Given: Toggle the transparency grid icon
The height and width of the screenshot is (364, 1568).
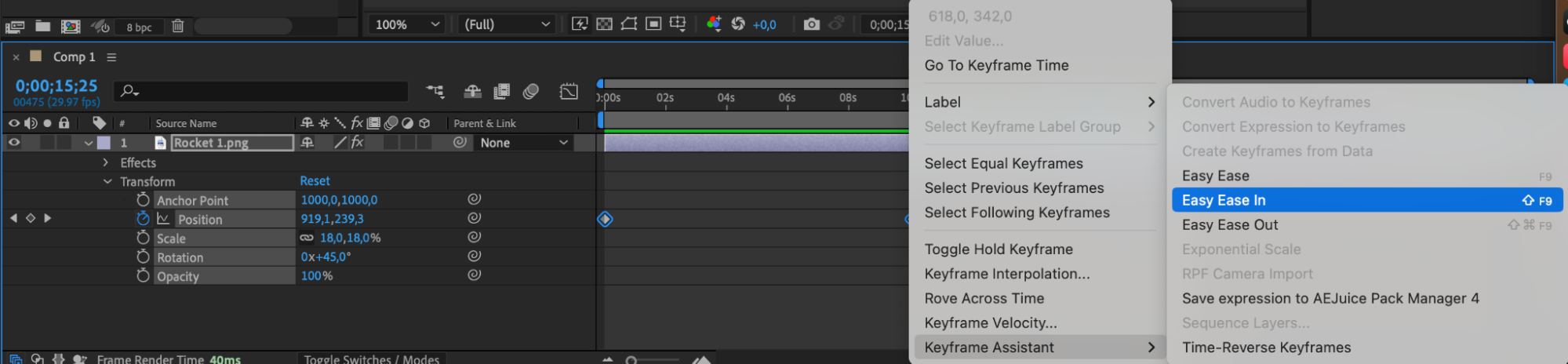Looking at the screenshot, I should 604,24.
